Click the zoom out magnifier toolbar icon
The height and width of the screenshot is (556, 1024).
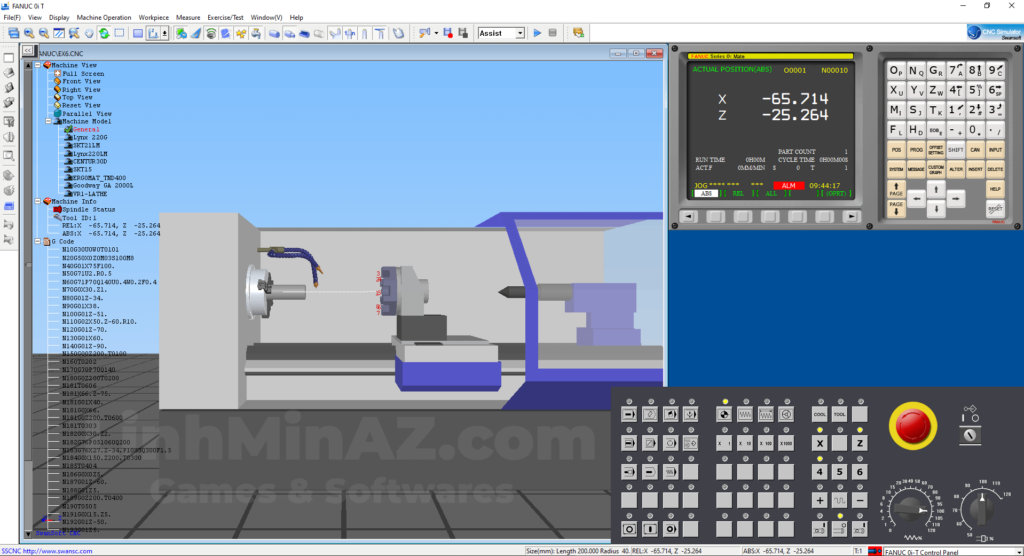pos(44,33)
